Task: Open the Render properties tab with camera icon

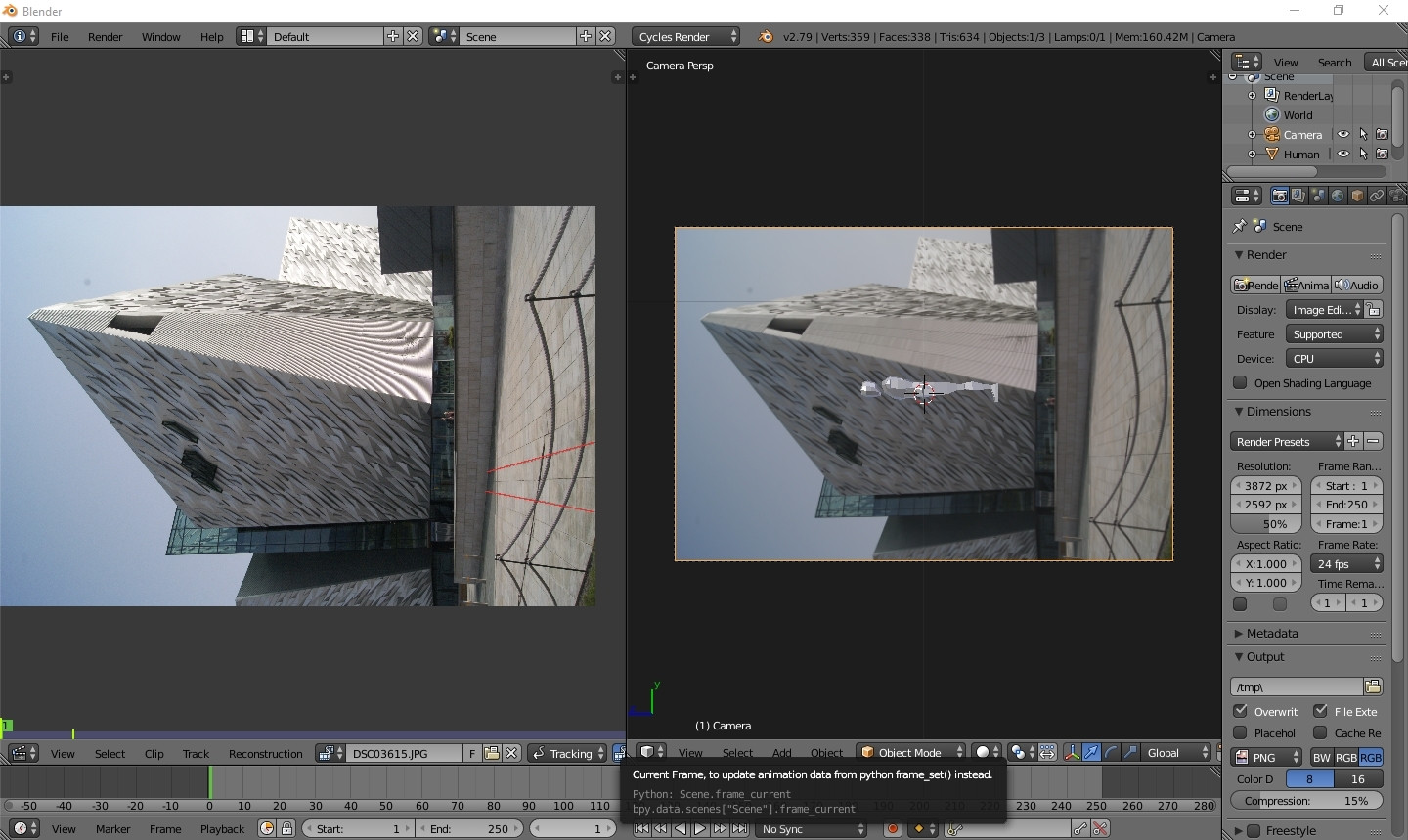Action: (1280, 196)
